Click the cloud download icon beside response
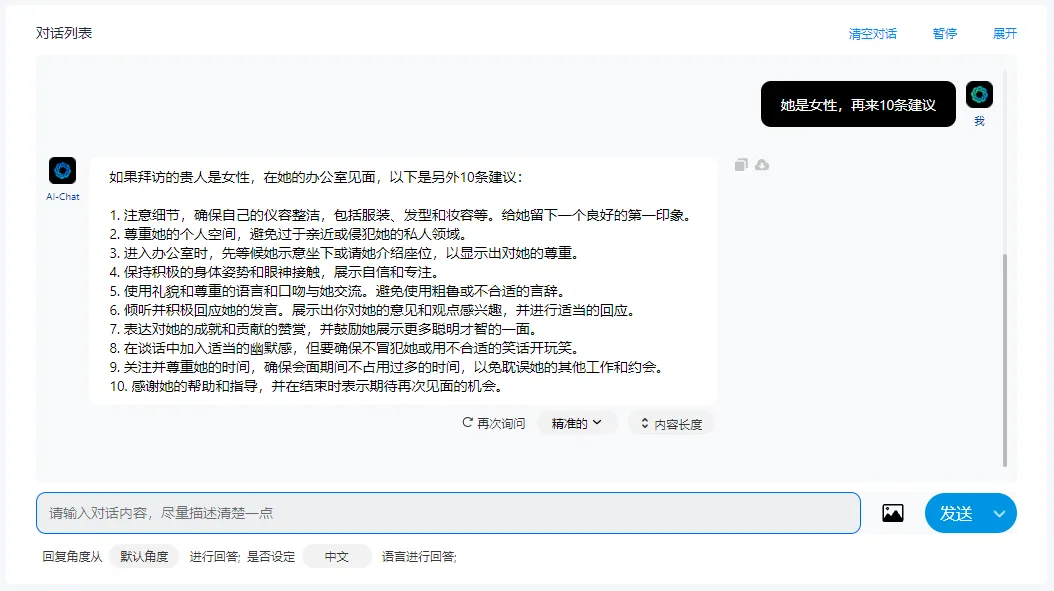 coord(762,165)
